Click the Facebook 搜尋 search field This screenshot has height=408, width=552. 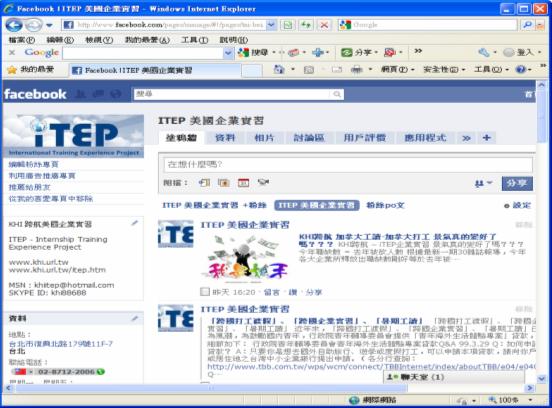(232, 94)
